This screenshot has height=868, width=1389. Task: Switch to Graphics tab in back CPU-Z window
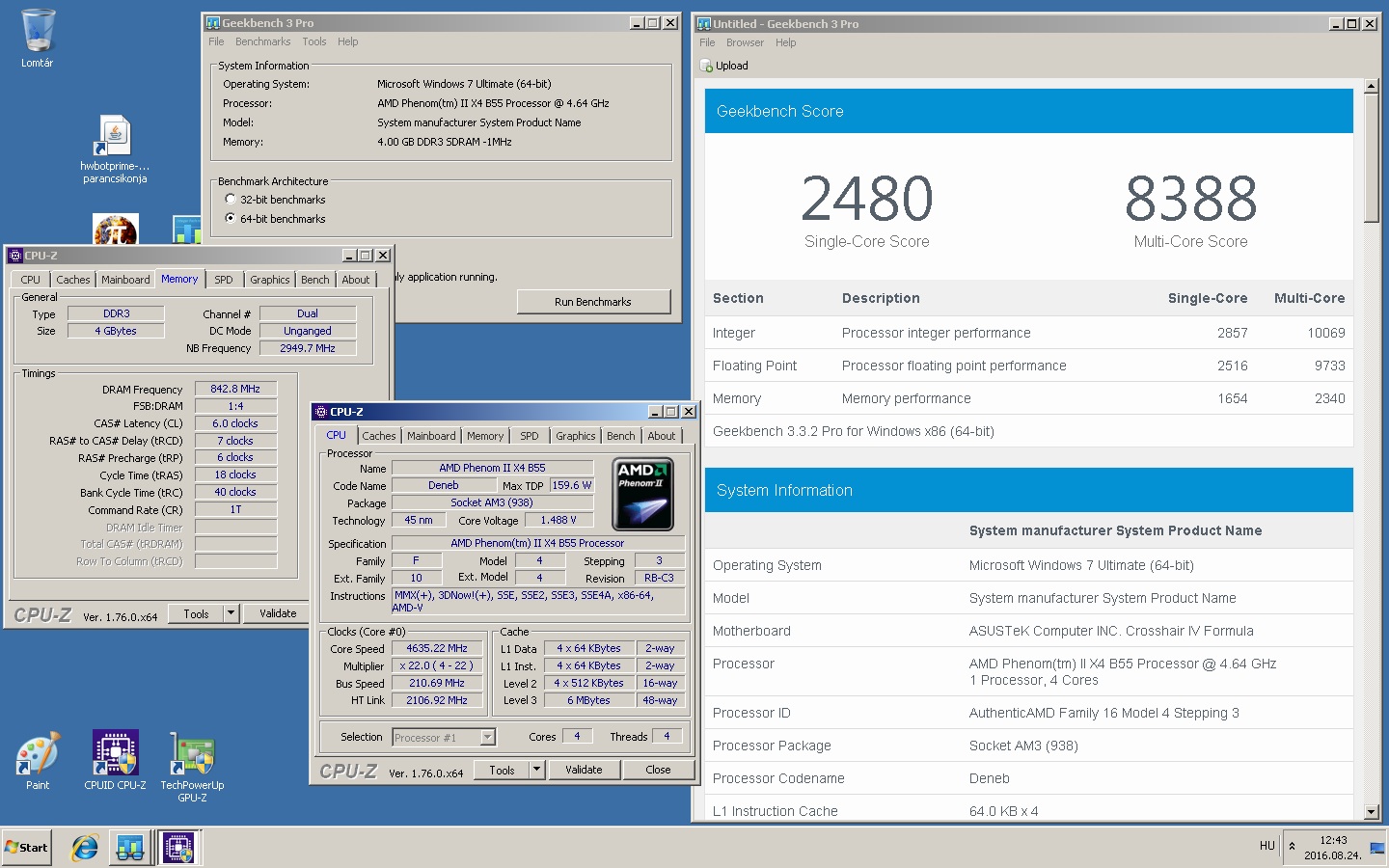270,280
